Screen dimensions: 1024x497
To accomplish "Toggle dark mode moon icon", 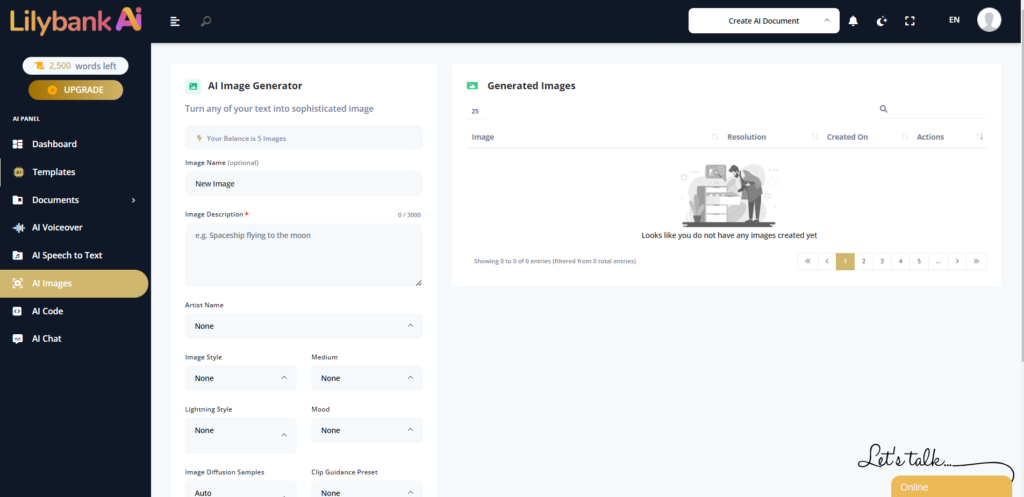I will (x=882, y=21).
